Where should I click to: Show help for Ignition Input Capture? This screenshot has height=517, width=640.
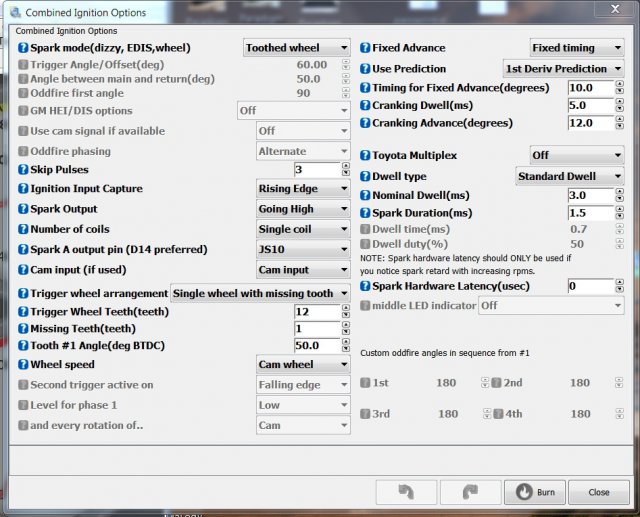tap(23, 189)
